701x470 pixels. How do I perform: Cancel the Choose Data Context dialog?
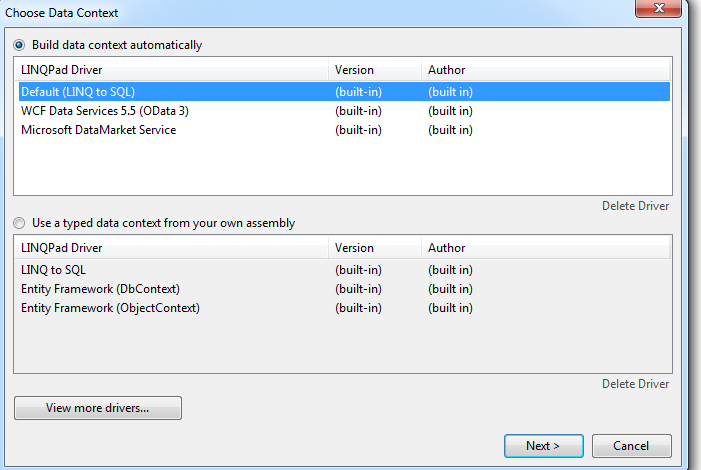(631, 446)
